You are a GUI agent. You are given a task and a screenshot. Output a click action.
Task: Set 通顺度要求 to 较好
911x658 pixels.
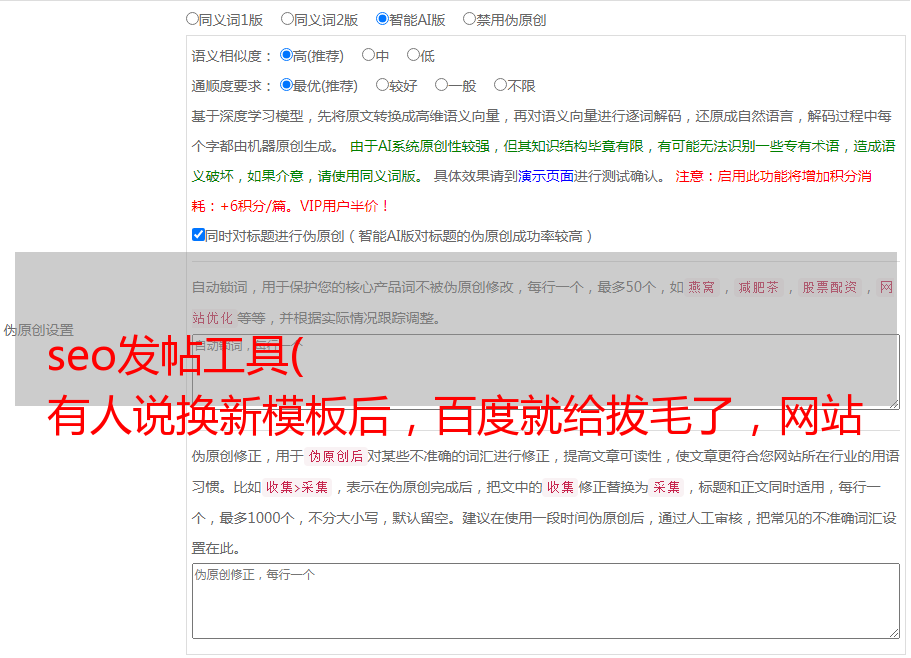pyautogui.click(x=382, y=85)
